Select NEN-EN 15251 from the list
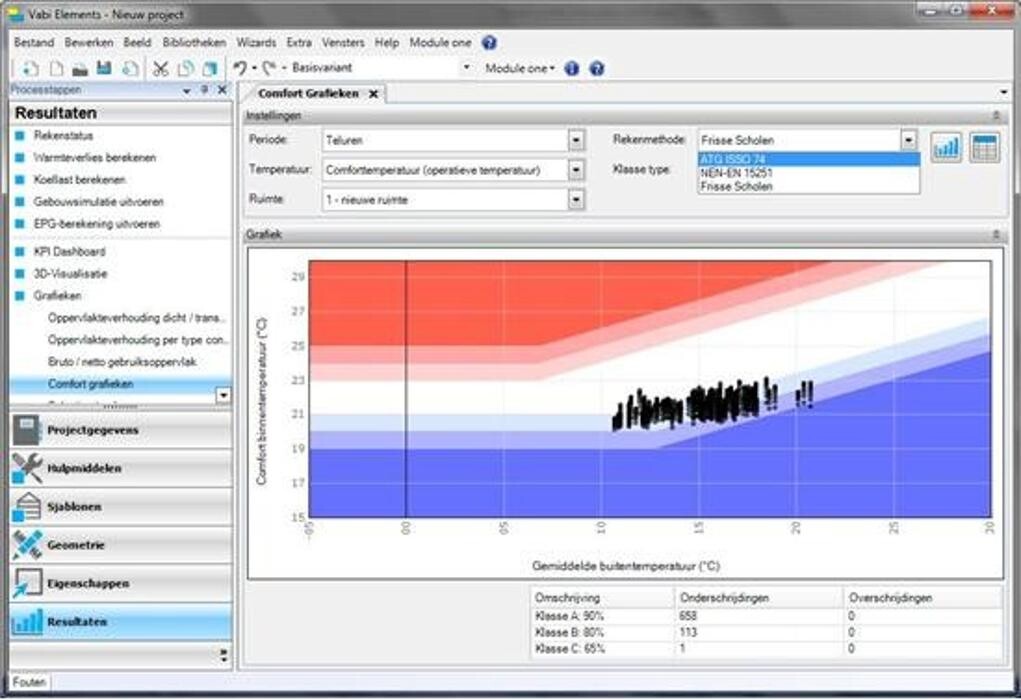Screen dimensions: 1021x700 coord(736,173)
